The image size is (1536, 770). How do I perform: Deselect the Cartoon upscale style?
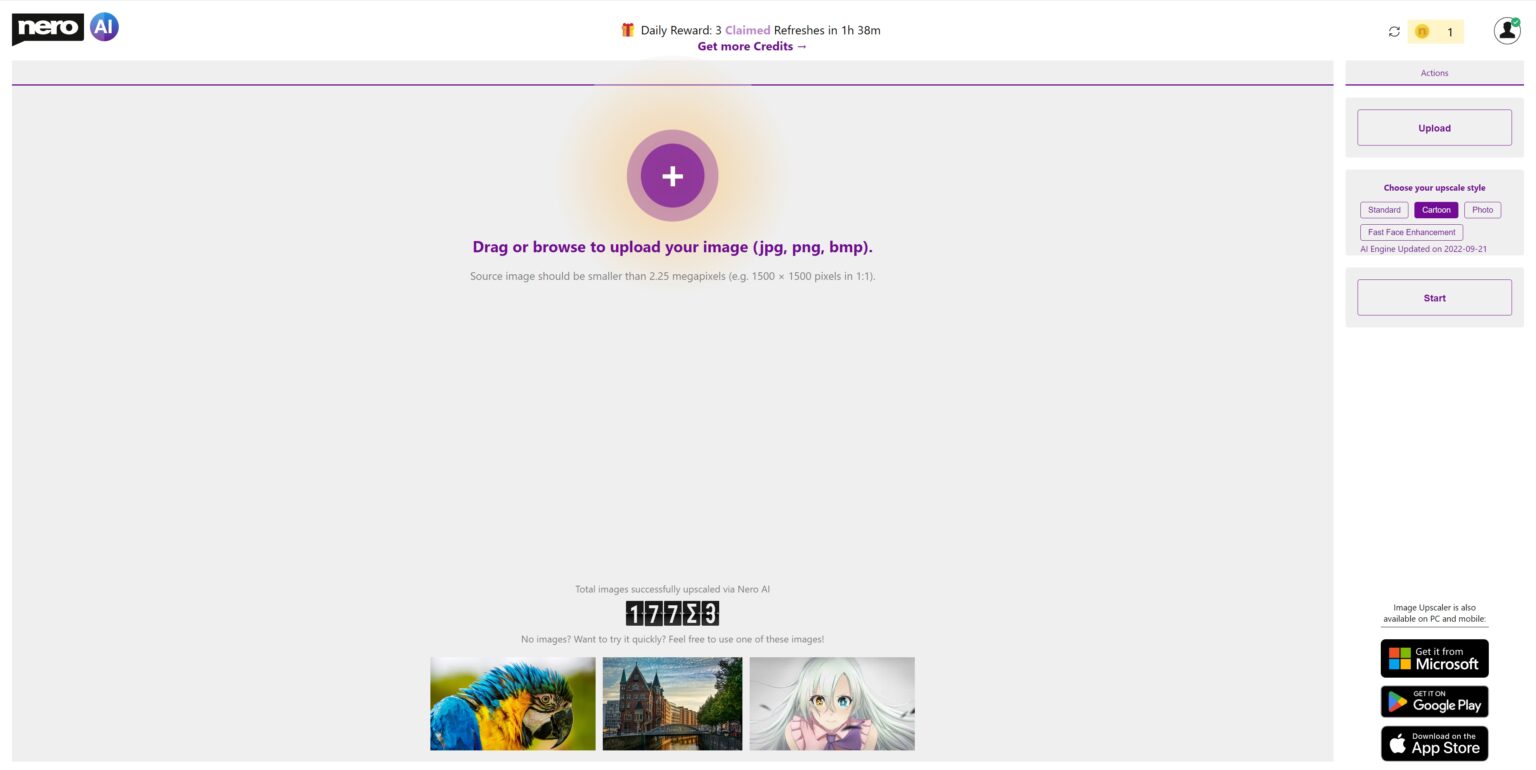point(1436,210)
